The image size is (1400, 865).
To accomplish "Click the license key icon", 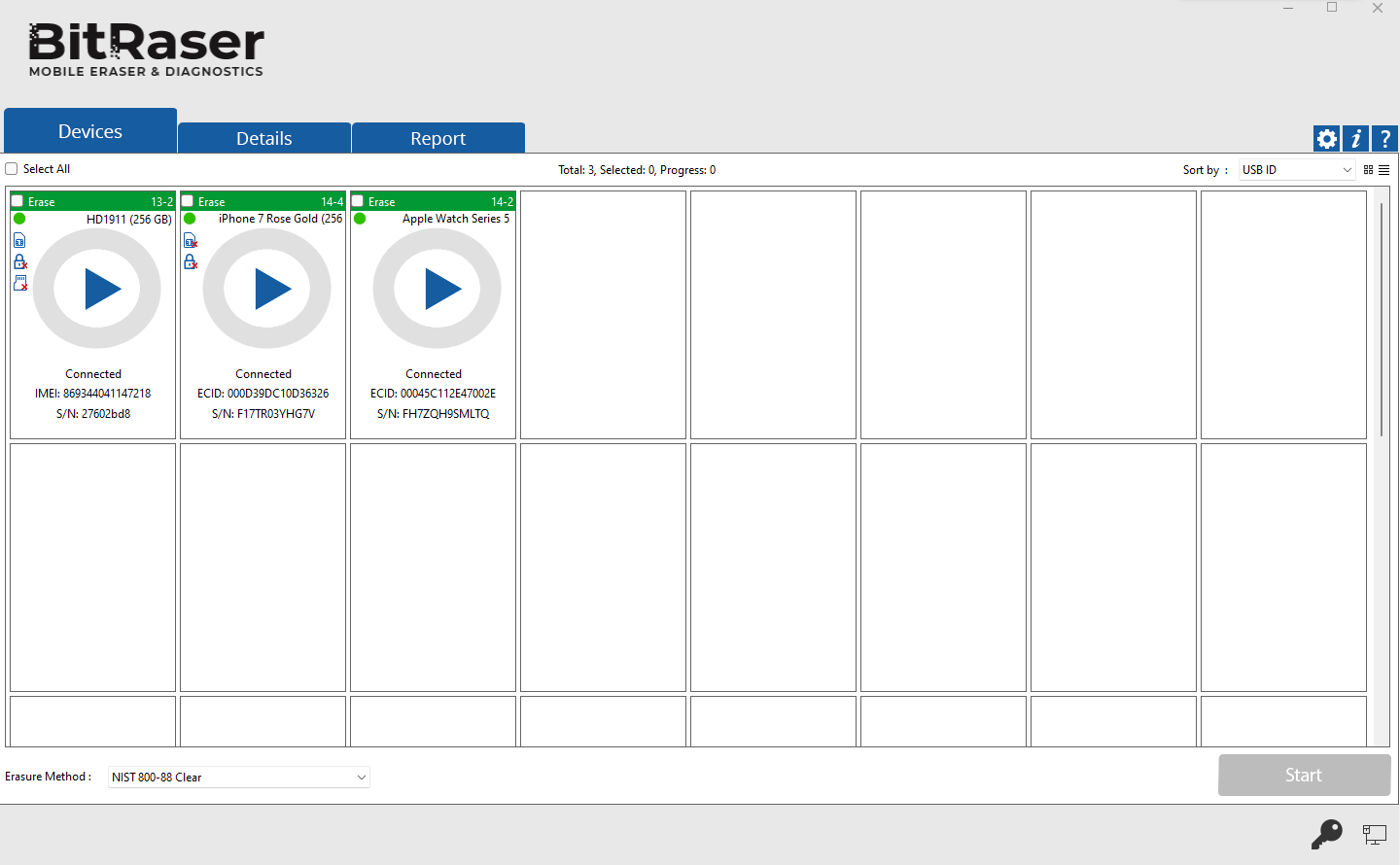I will tap(1327, 834).
